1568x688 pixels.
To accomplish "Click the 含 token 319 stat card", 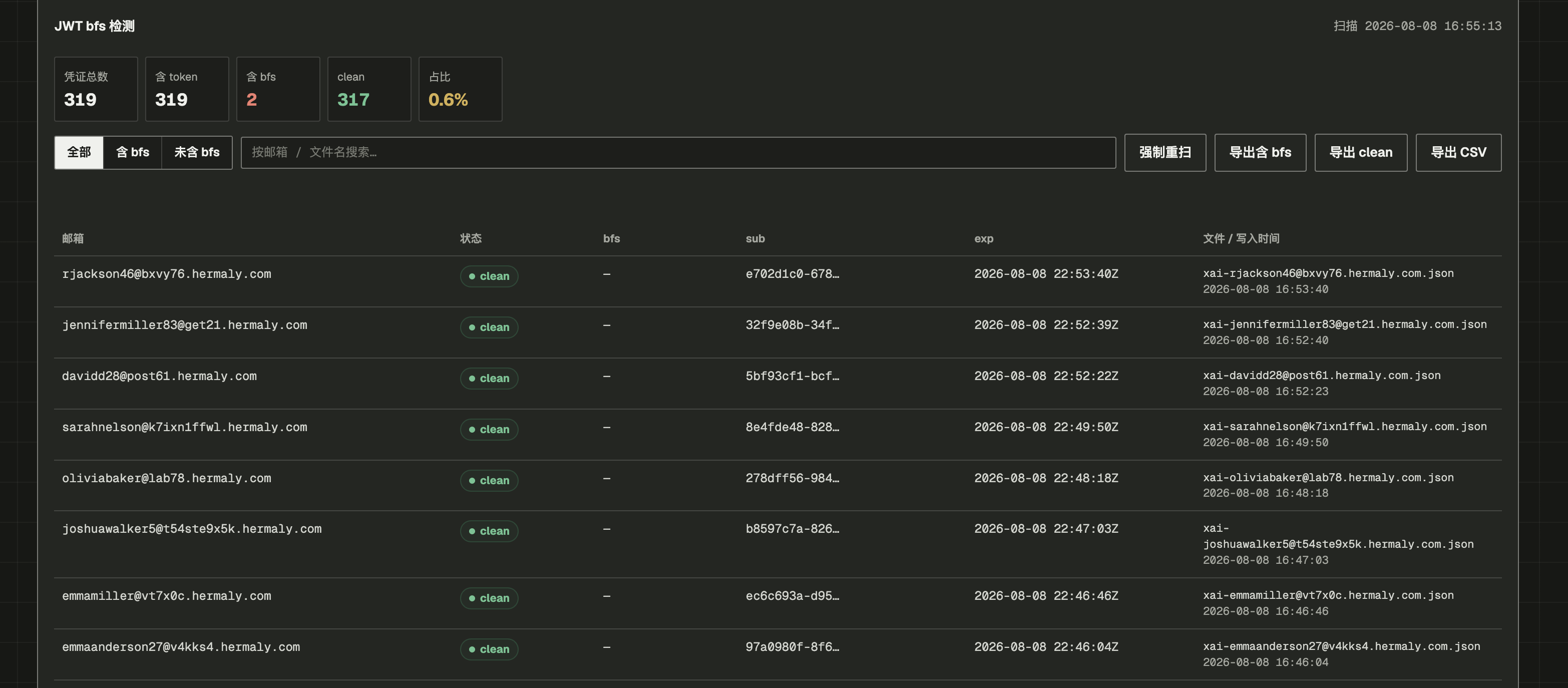I will [187, 89].
